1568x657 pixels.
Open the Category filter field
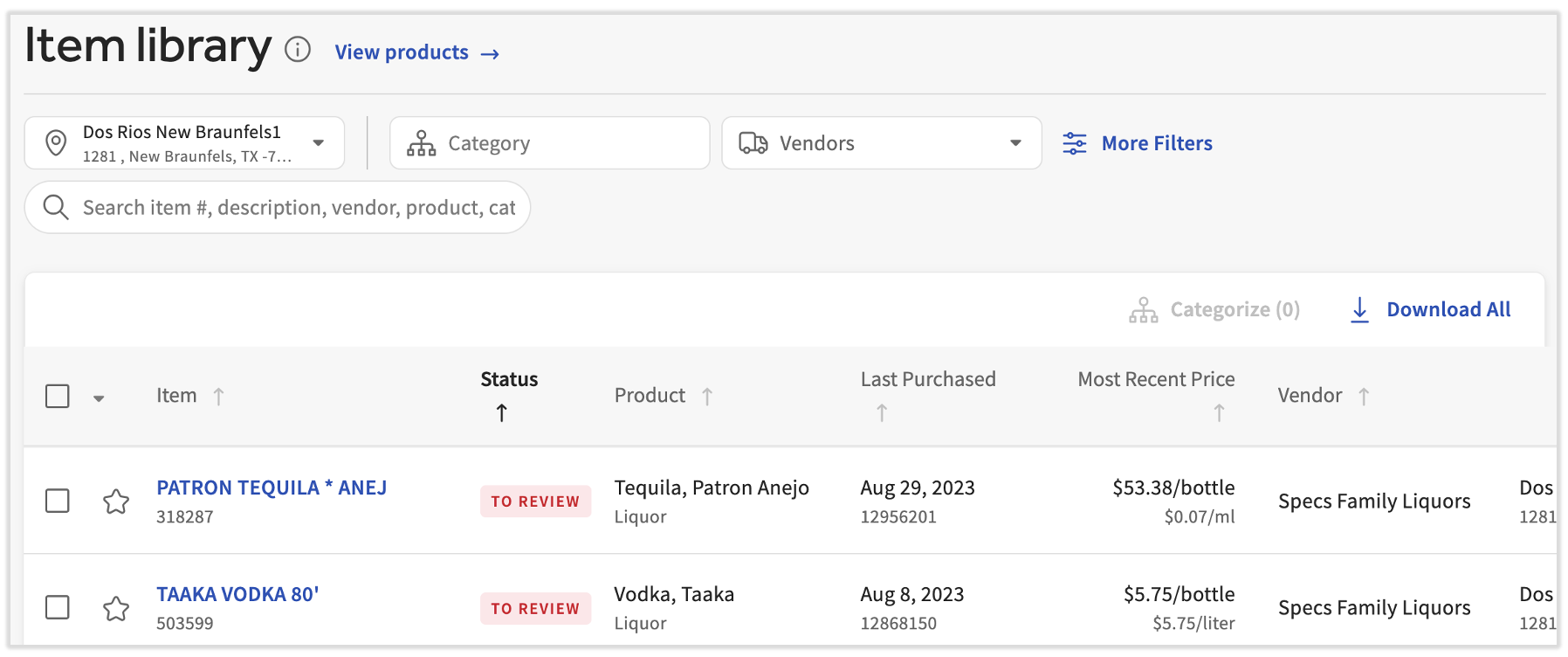(549, 143)
